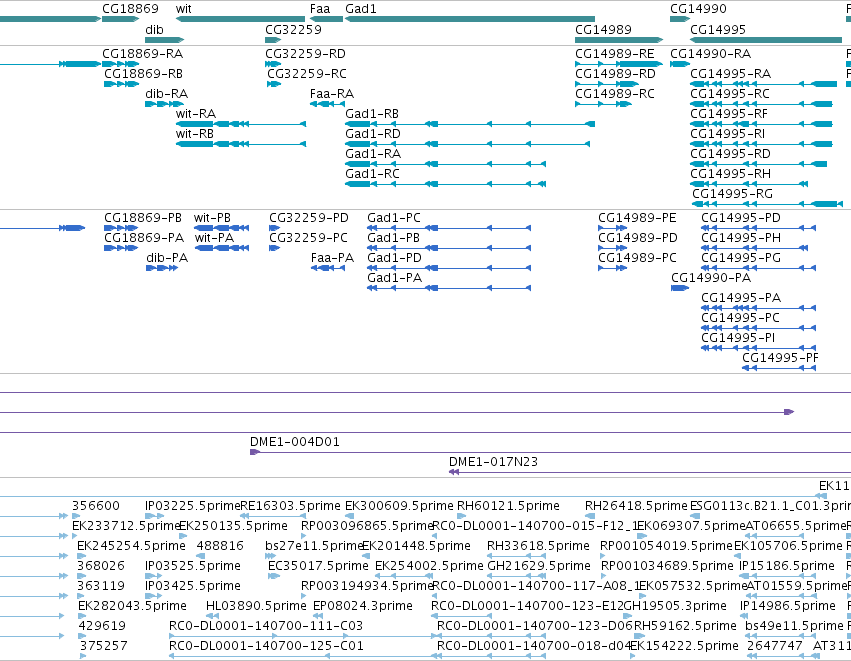Select protein CG14990-PA
Image resolution: width=851 pixels, height=661 pixels.
[x=711, y=278]
